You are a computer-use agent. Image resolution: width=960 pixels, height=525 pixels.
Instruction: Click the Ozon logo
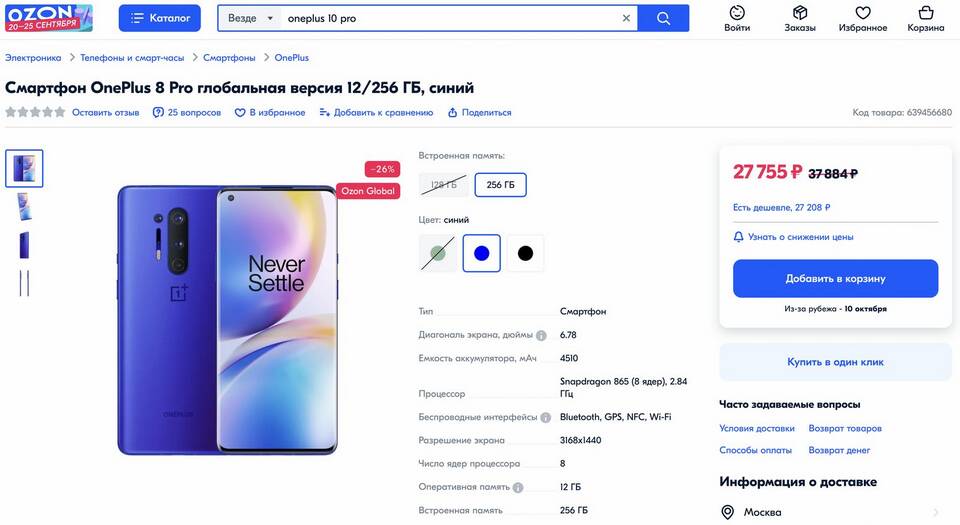coord(49,18)
